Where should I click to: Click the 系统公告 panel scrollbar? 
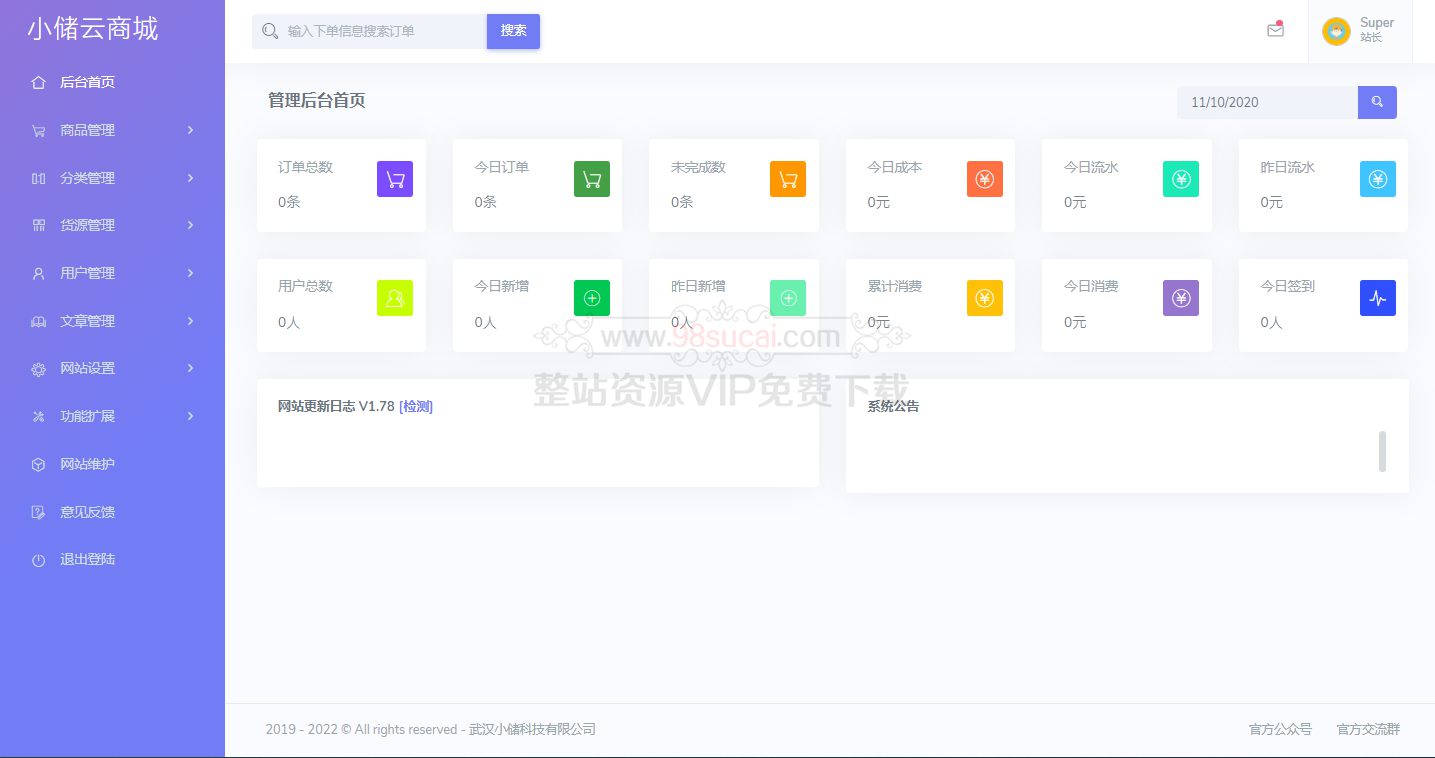tap(1382, 451)
